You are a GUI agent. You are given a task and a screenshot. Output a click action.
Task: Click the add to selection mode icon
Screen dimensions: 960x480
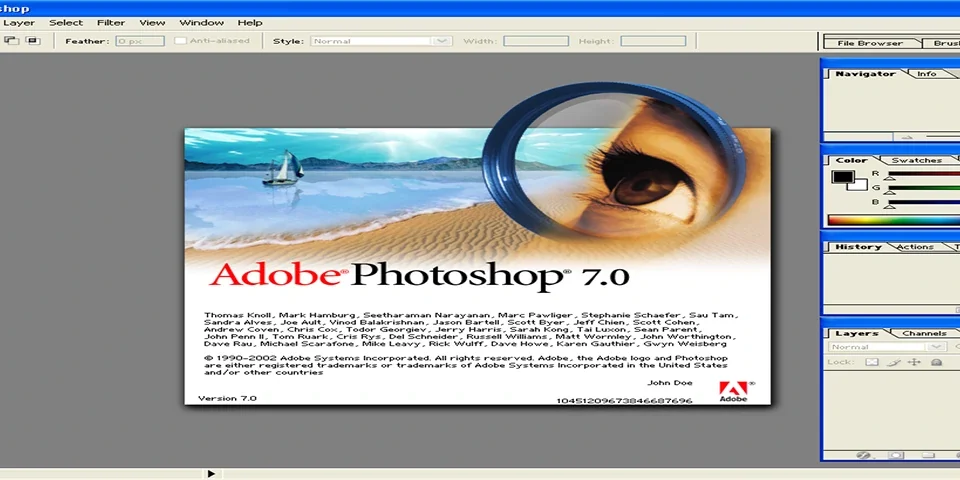click(x=32, y=41)
